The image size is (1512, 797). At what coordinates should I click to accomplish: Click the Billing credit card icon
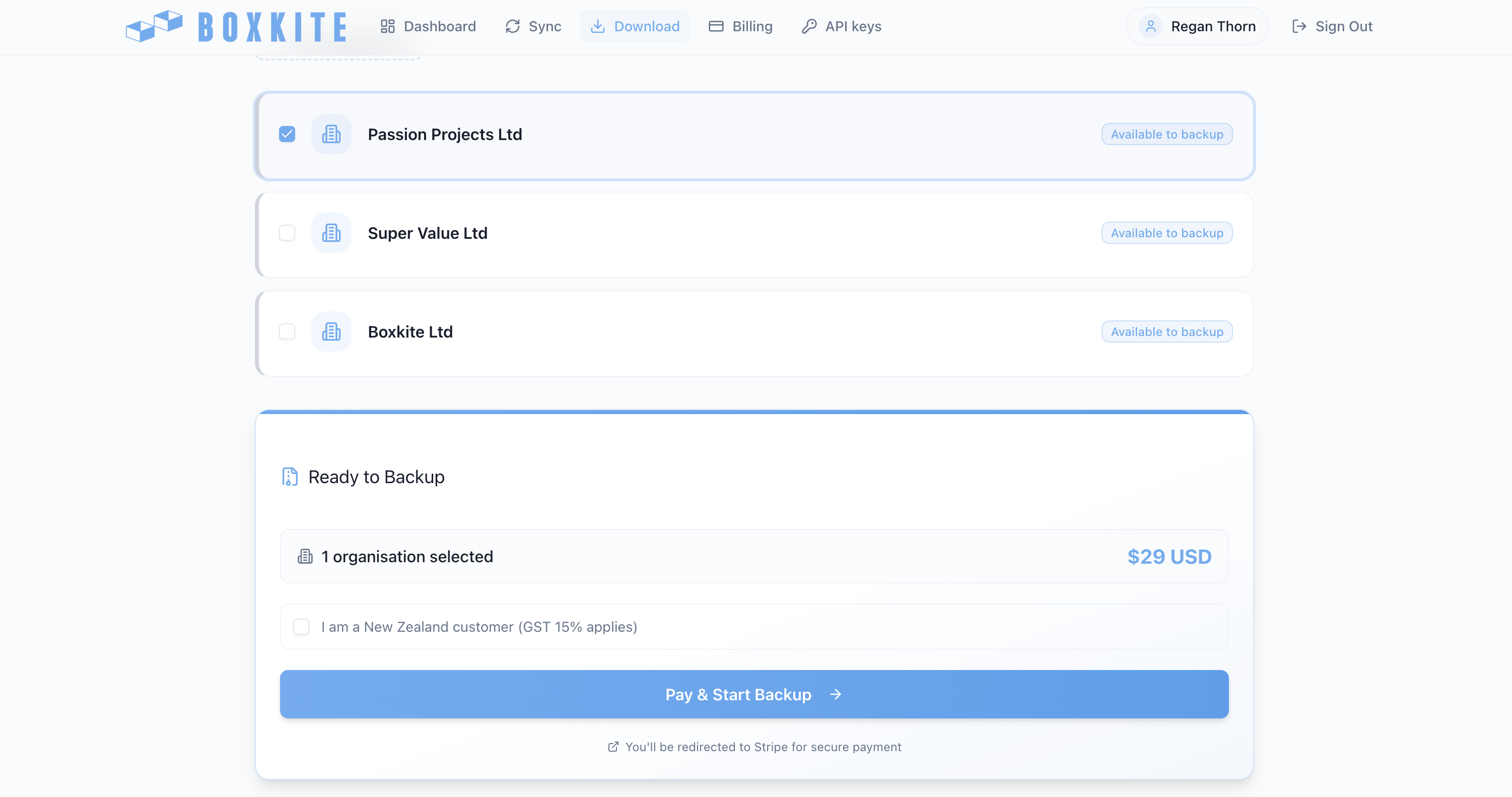coord(716,26)
